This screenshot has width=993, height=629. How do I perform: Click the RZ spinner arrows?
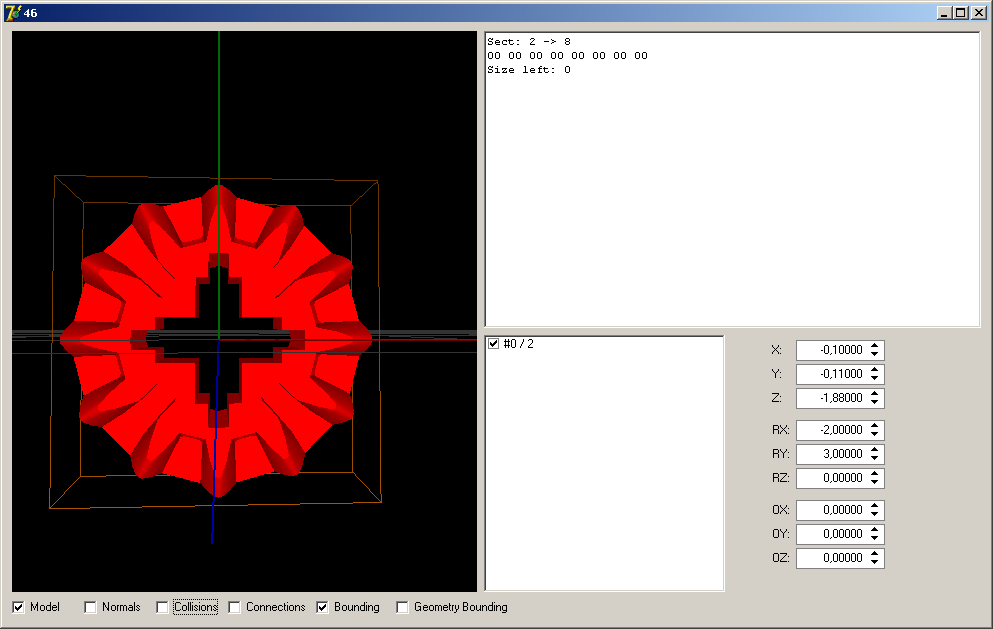pyautogui.click(x=875, y=478)
